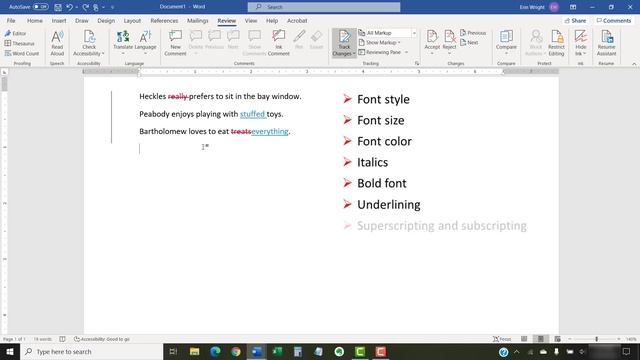The image size is (640, 360).
Task: Open Excel from the taskbar
Action: click(x=277, y=351)
